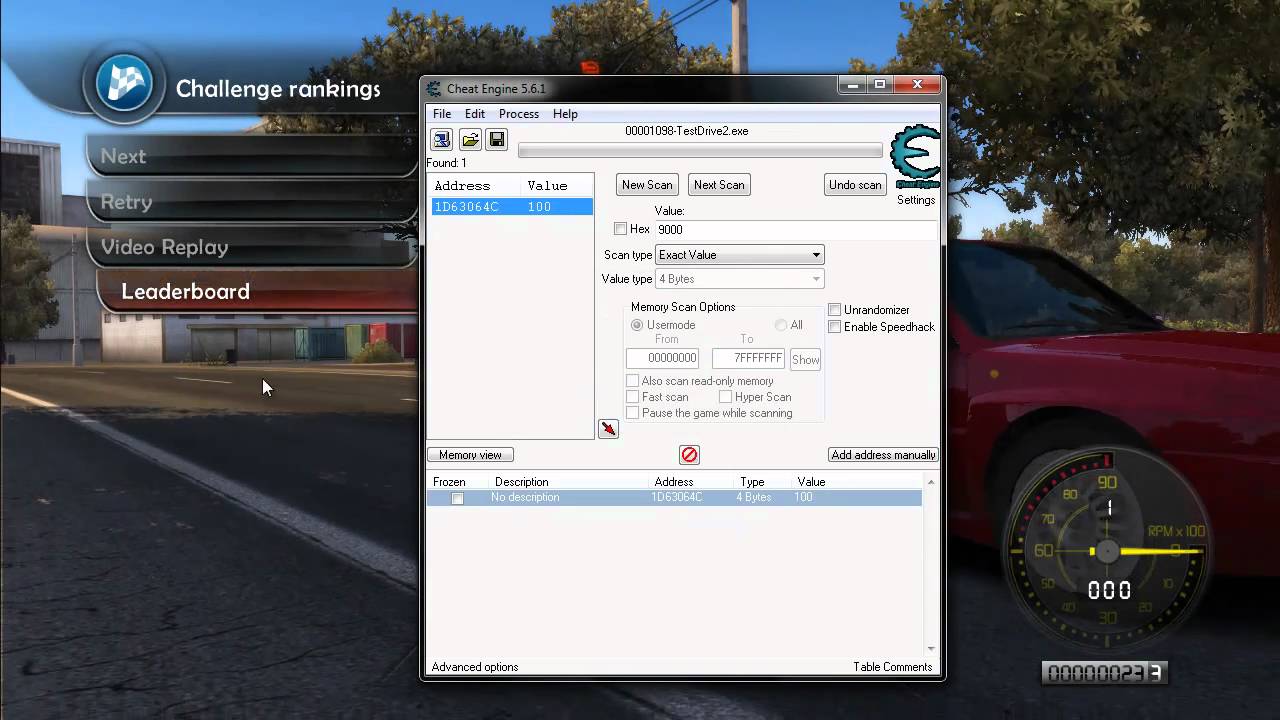
Task: Open Table Comments
Action: coord(893,667)
